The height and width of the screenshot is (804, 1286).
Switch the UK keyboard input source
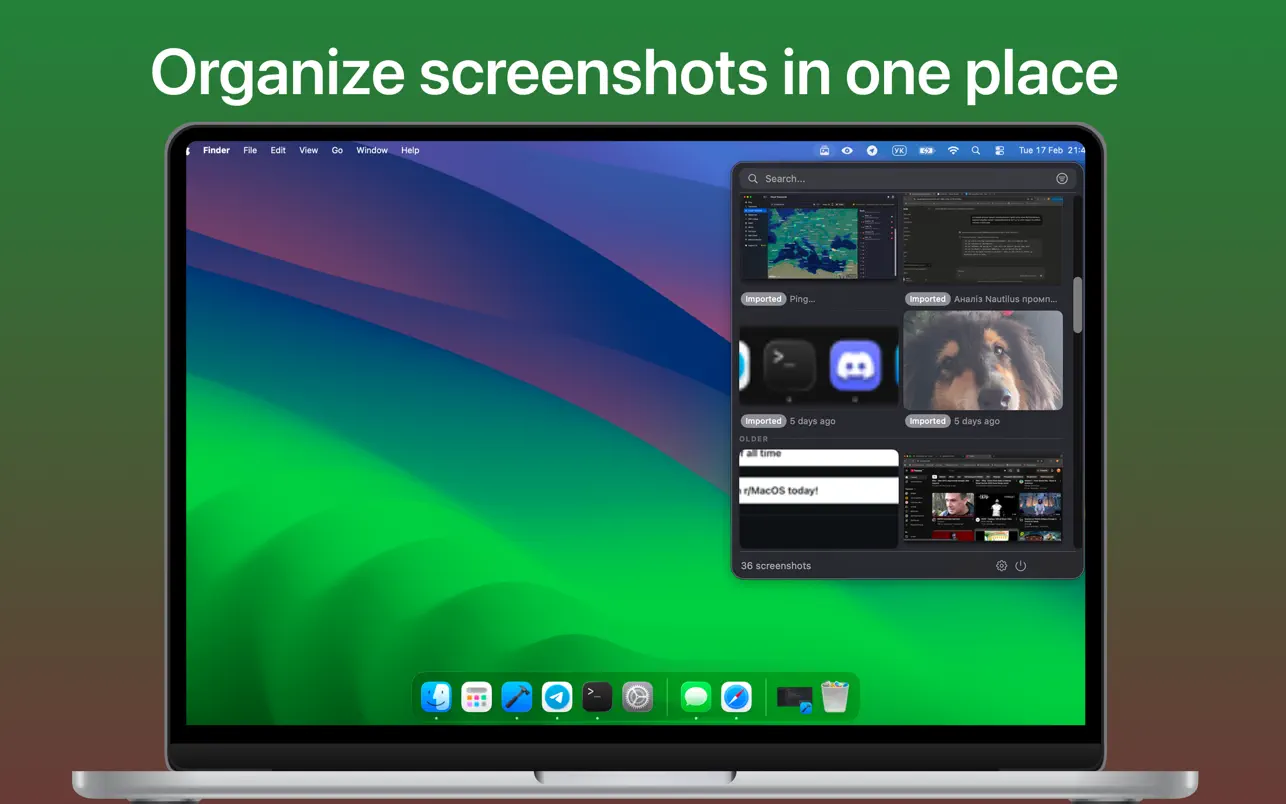899,151
